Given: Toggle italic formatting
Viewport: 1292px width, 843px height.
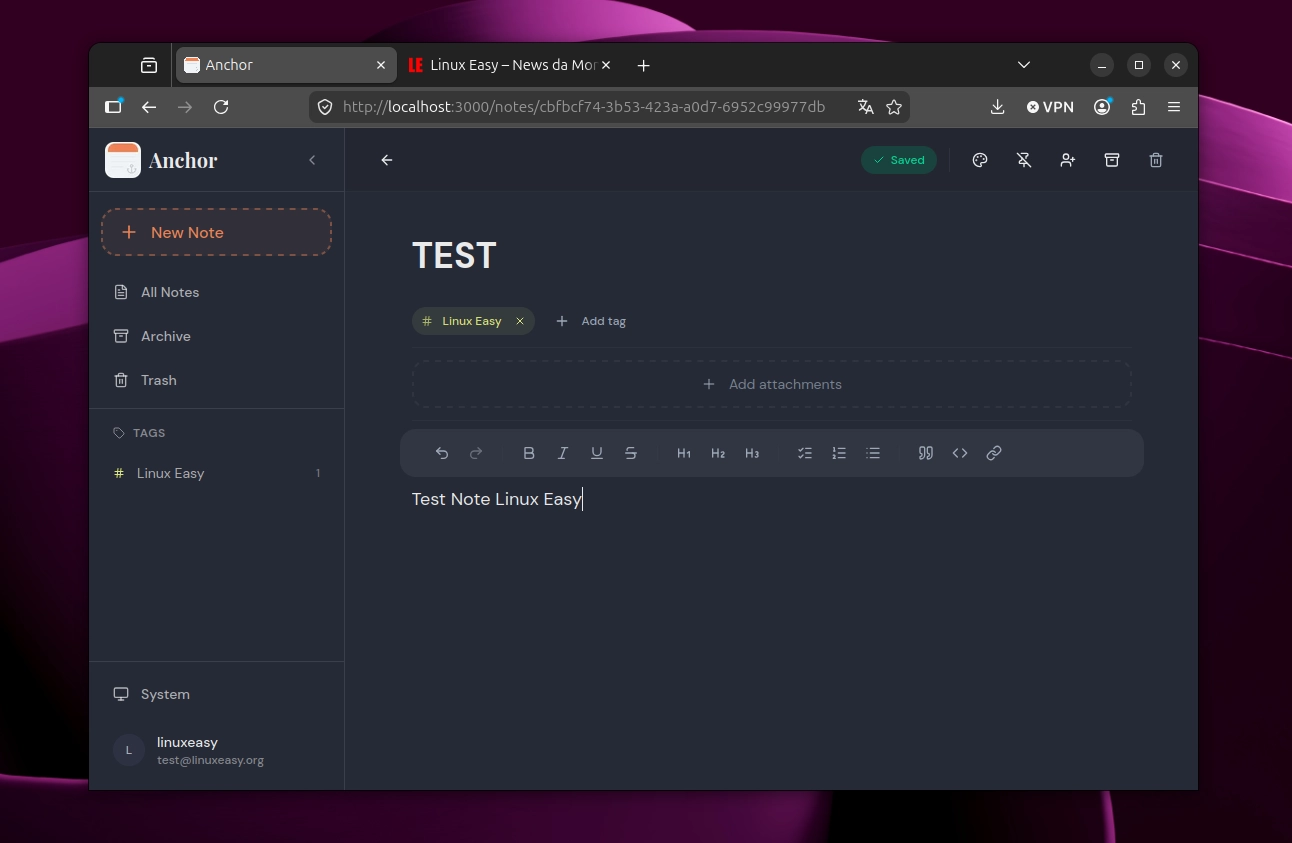Looking at the screenshot, I should click(563, 453).
